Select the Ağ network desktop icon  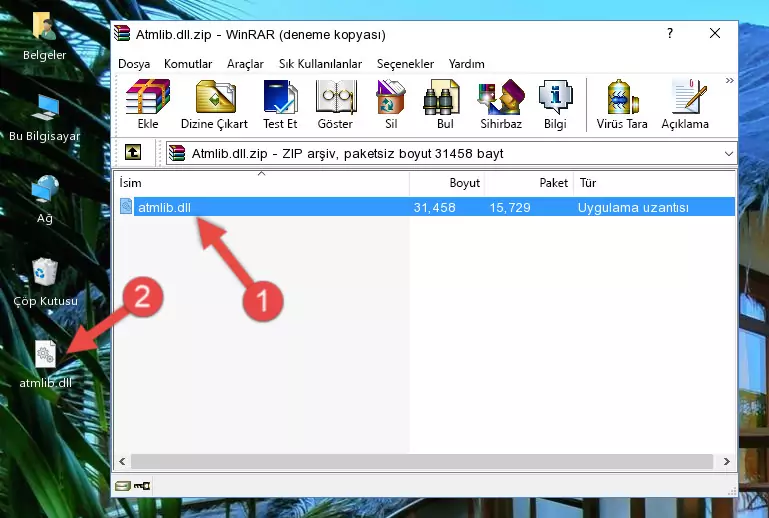pos(45,200)
